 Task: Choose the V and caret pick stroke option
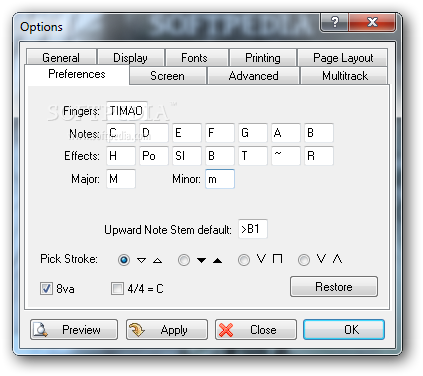pos(304,260)
